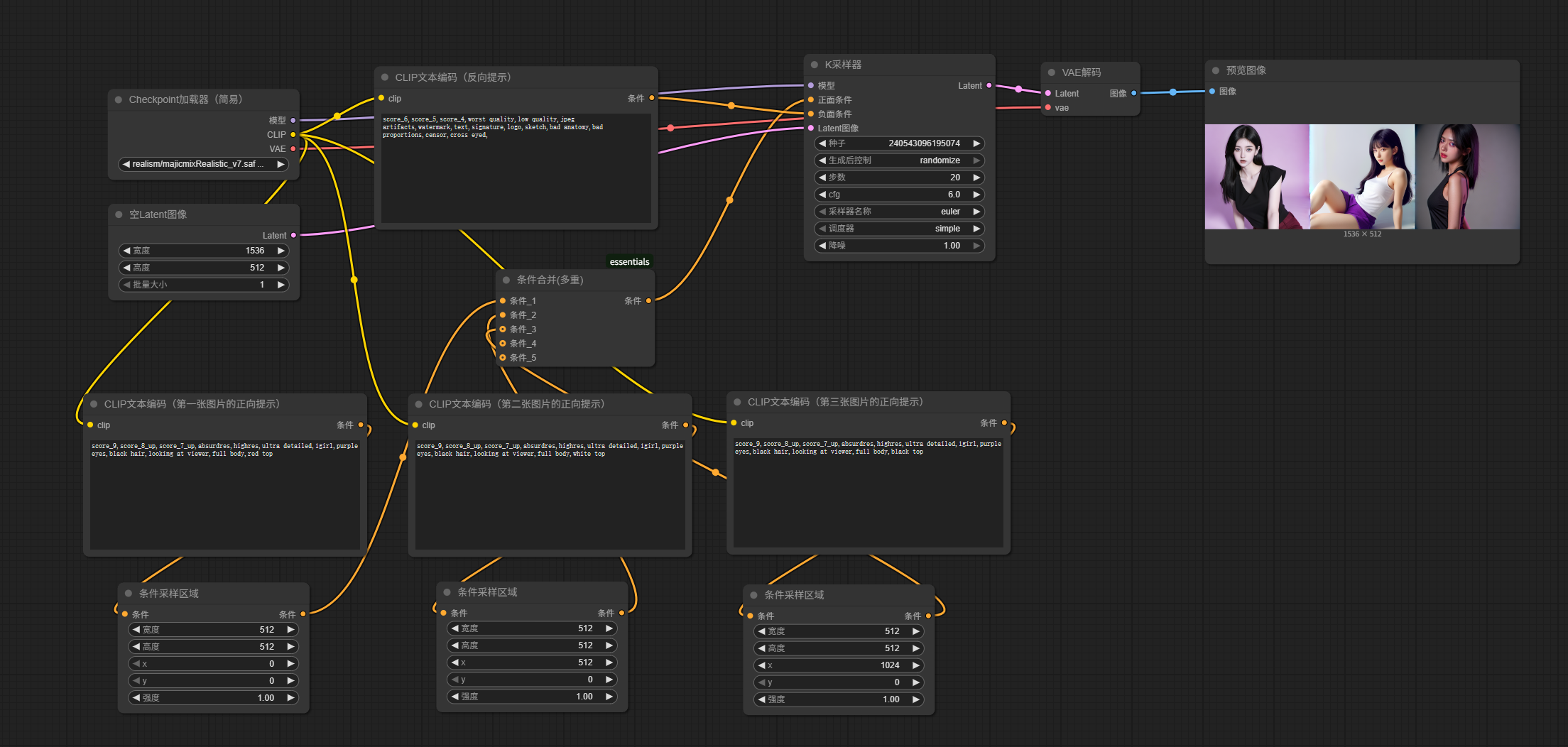Click the first preview image with pink background

click(x=1257, y=177)
